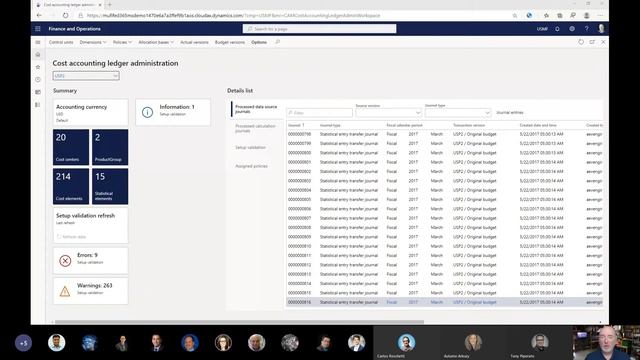Open the browser settings ellipsis menu
The height and width of the screenshot is (360, 640).
[600, 16]
